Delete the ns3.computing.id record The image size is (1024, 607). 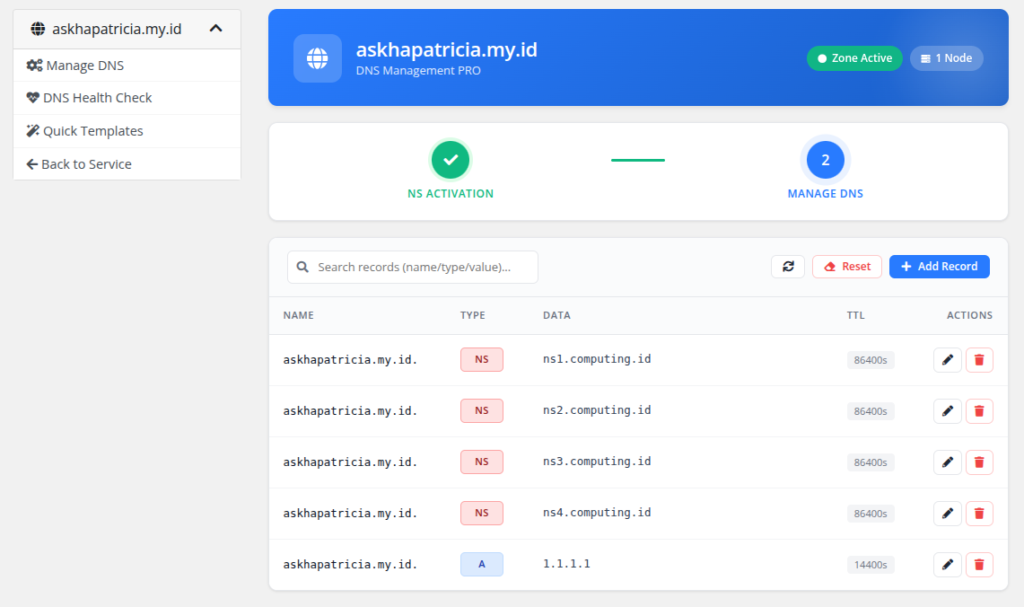point(979,462)
